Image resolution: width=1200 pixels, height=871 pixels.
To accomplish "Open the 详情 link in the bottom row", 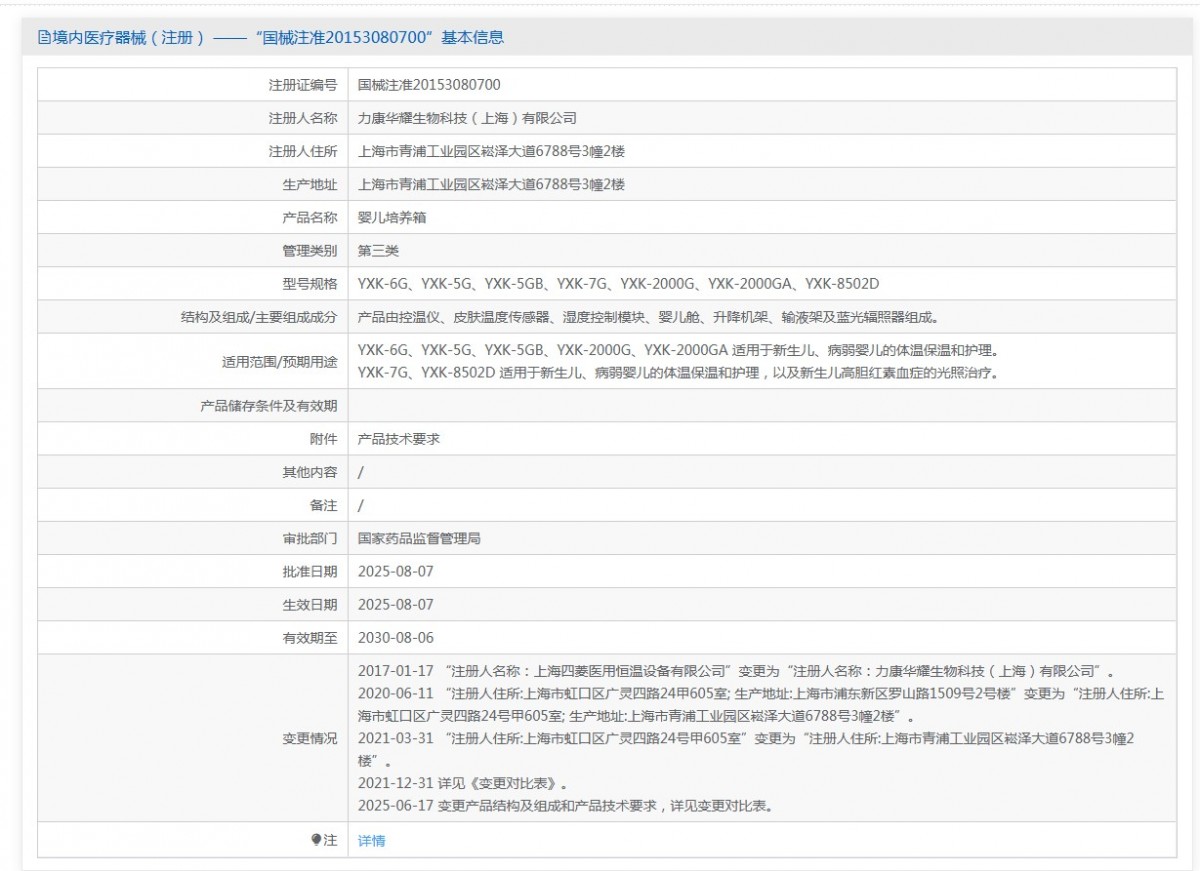I will tap(371, 841).
